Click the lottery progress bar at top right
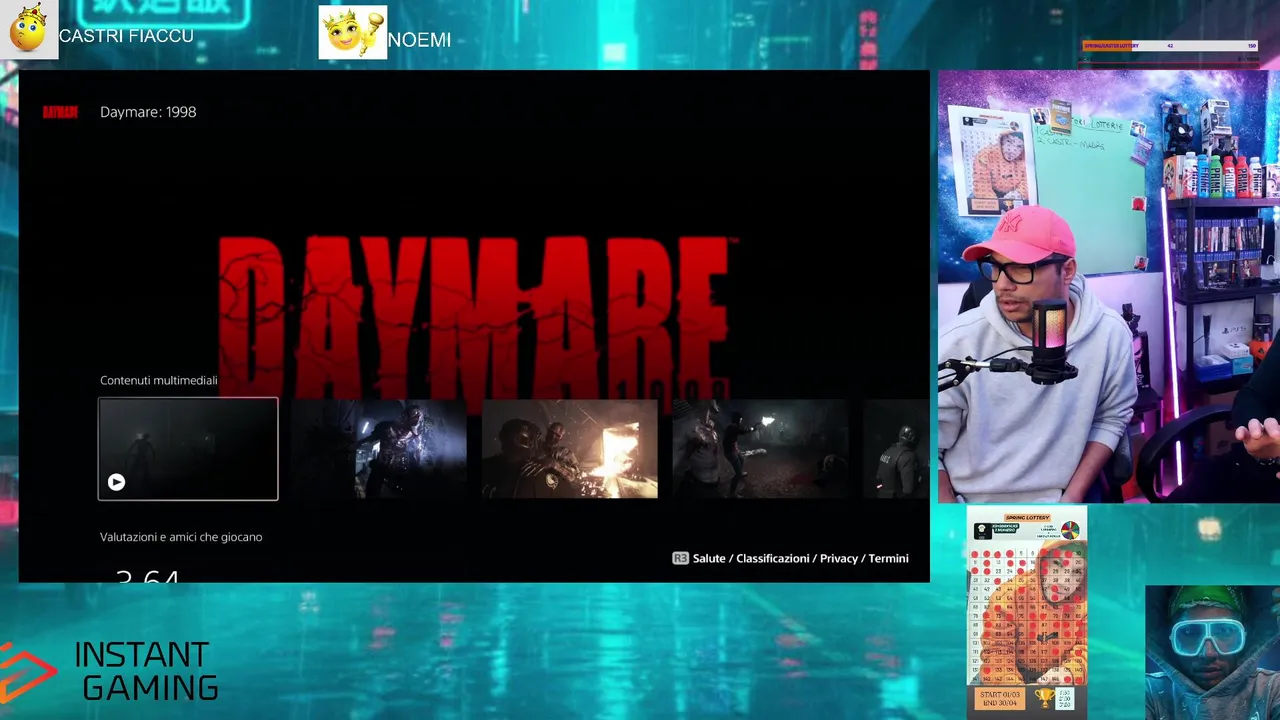The image size is (1280, 720). coord(1170,46)
